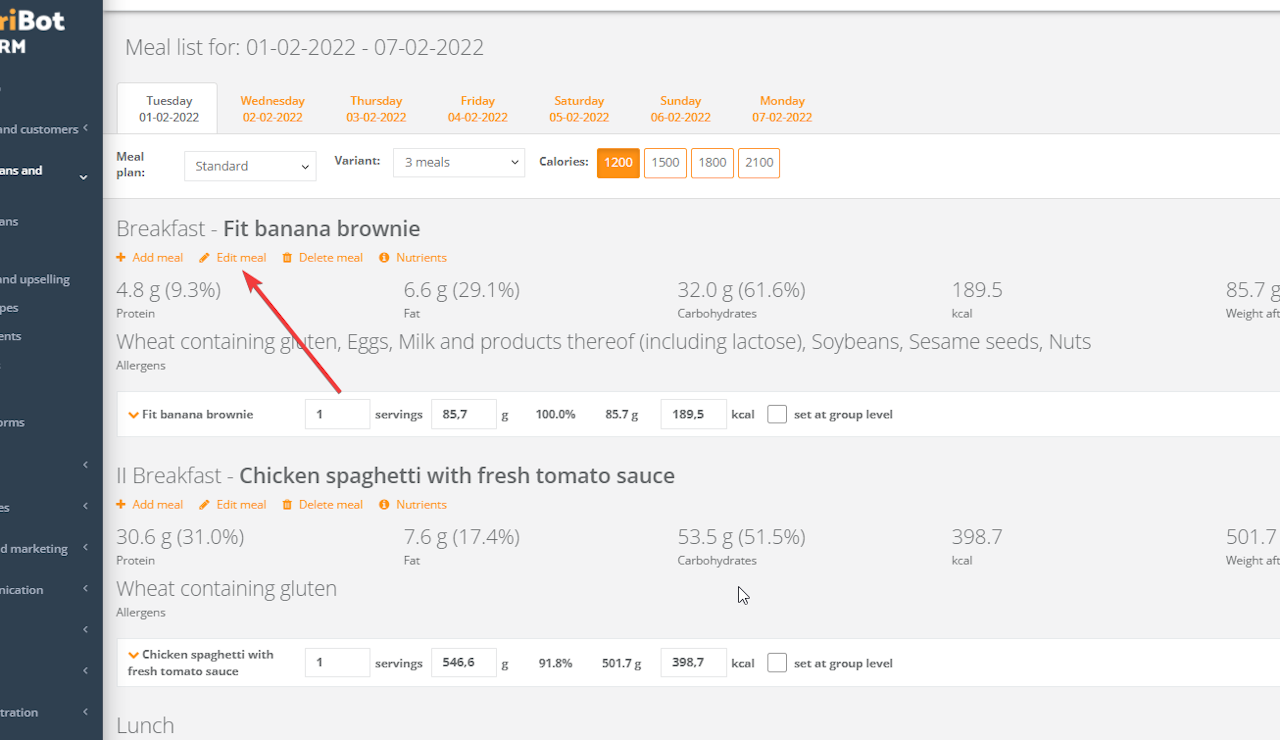
Task: Expand the Fit banana brownie row chevron
Action: [133, 415]
